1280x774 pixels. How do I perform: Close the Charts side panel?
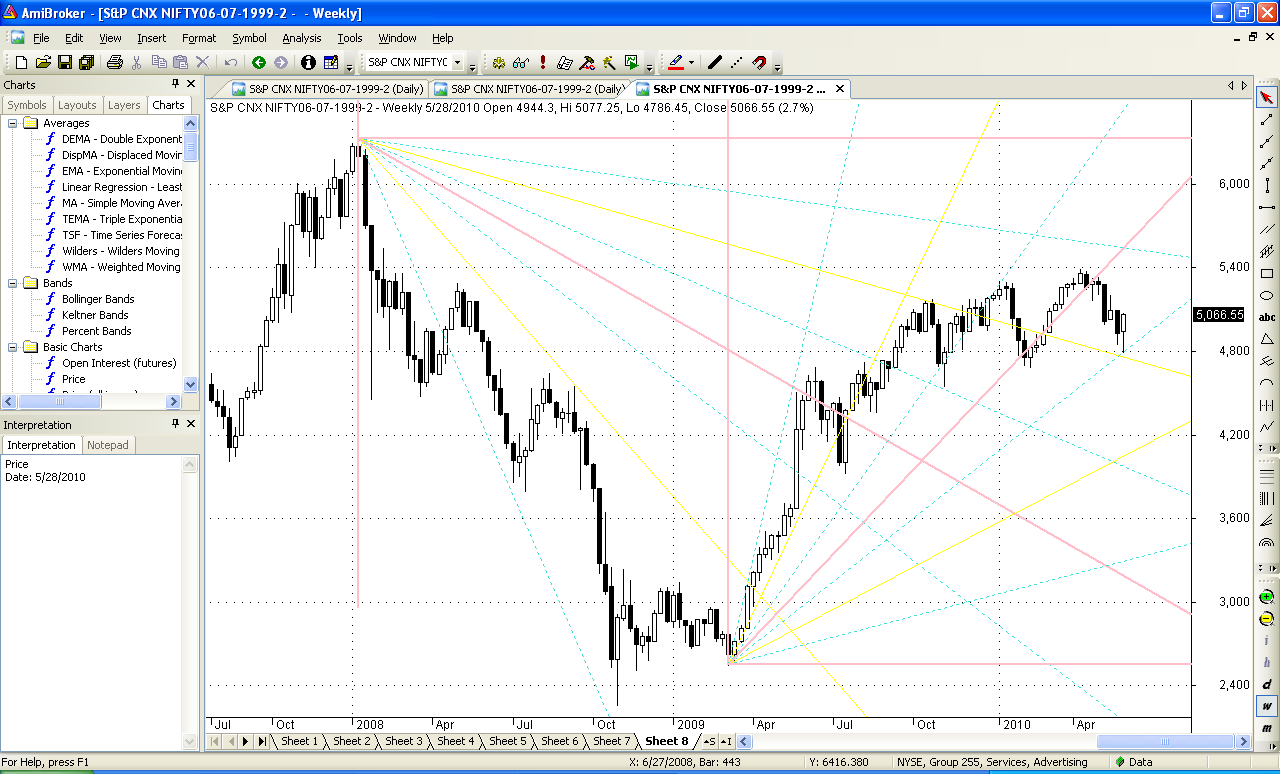(x=190, y=84)
